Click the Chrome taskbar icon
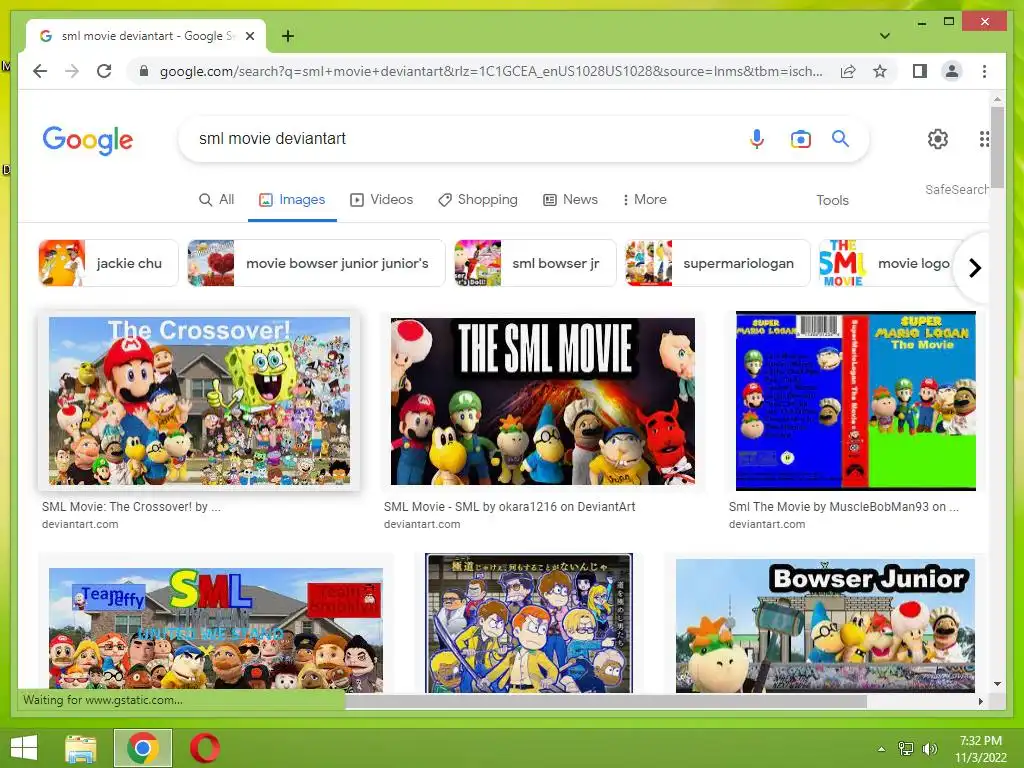The image size is (1024, 768). tap(143, 748)
